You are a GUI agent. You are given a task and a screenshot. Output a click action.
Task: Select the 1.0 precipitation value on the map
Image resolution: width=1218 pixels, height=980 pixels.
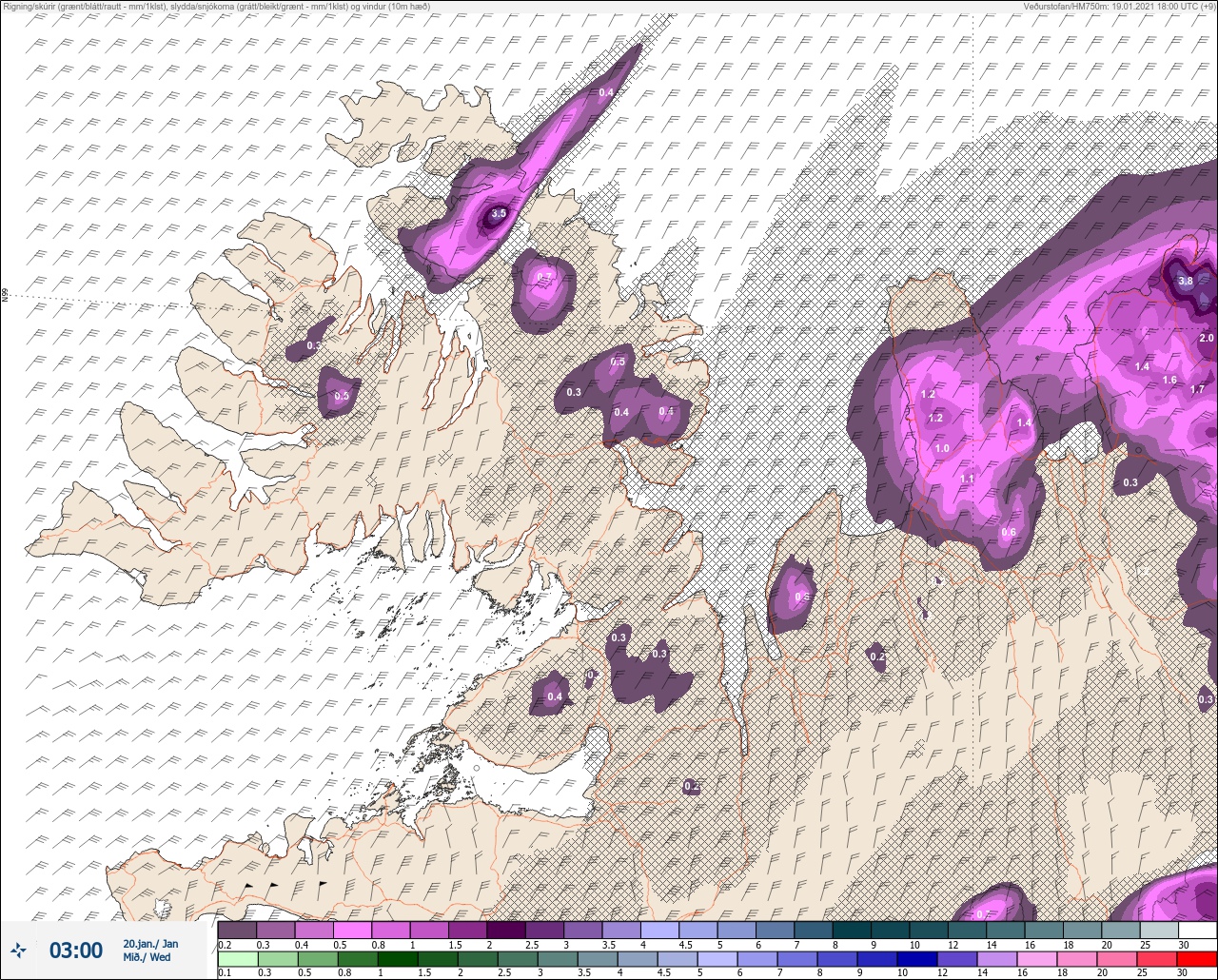942,448
